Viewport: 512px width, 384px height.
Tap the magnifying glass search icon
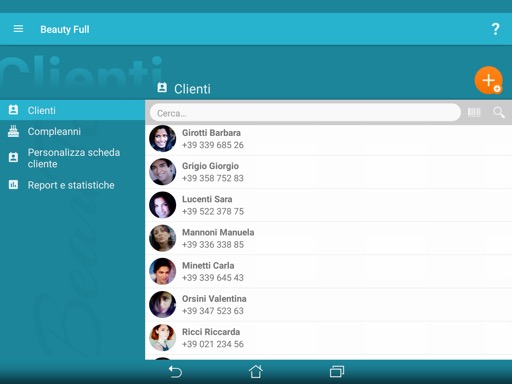499,113
